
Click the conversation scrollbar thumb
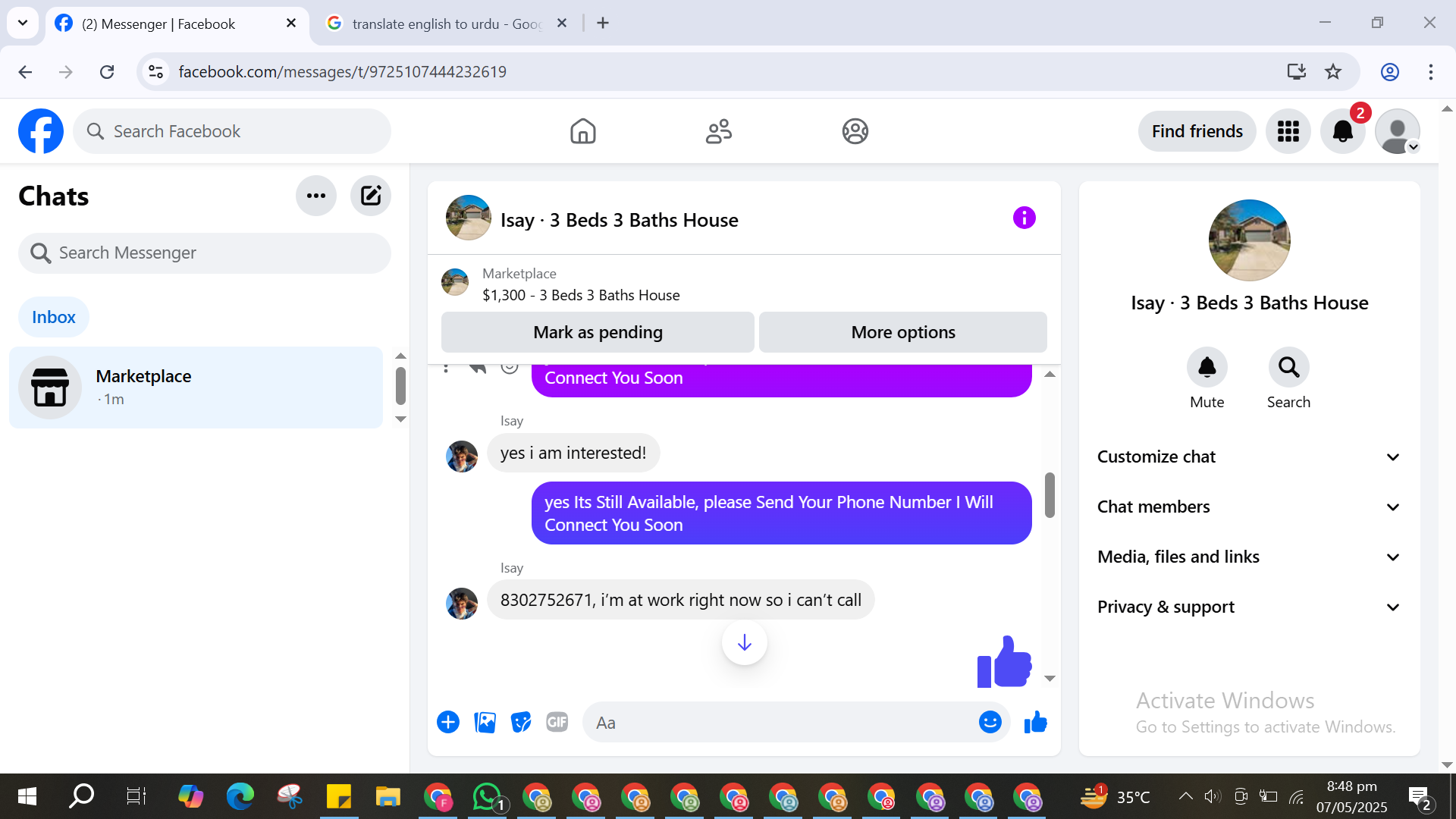1050,494
